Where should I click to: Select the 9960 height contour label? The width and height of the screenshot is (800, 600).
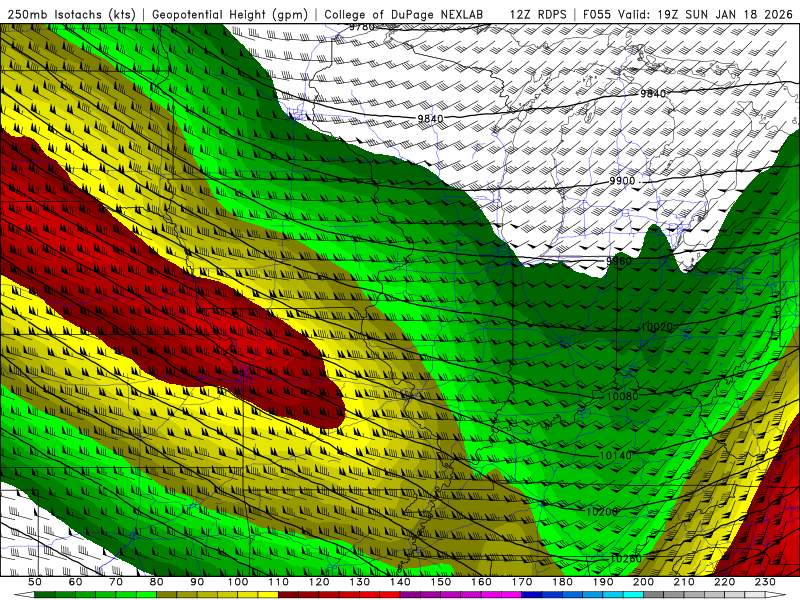click(619, 262)
